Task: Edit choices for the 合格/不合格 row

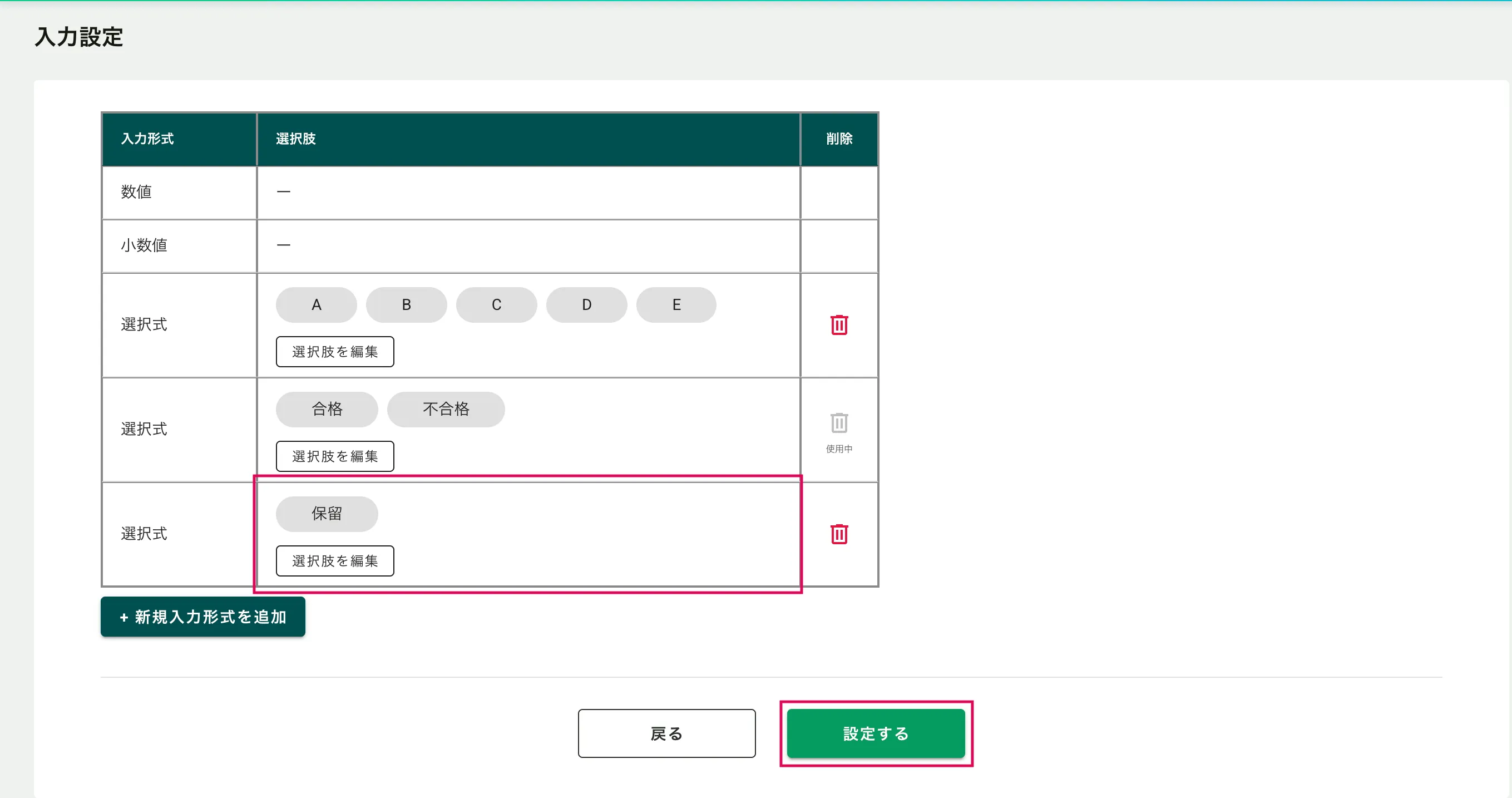Action: pyautogui.click(x=334, y=456)
